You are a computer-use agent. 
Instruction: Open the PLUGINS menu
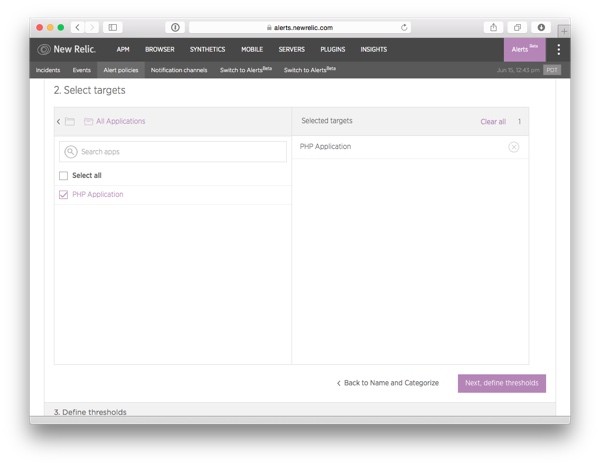coord(333,49)
